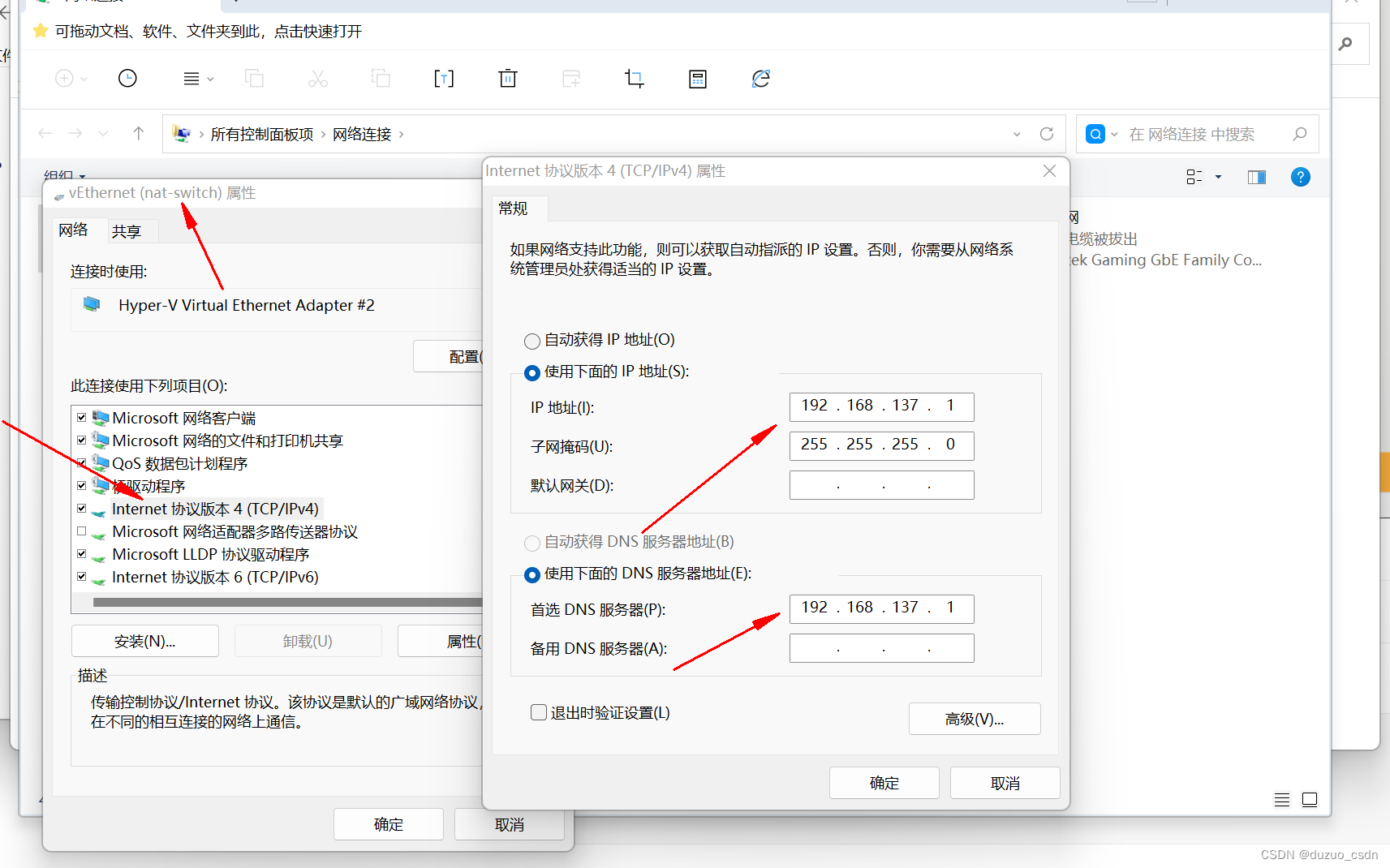Click the crop tool icon in toolbar
1390x868 pixels.
point(635,79)
